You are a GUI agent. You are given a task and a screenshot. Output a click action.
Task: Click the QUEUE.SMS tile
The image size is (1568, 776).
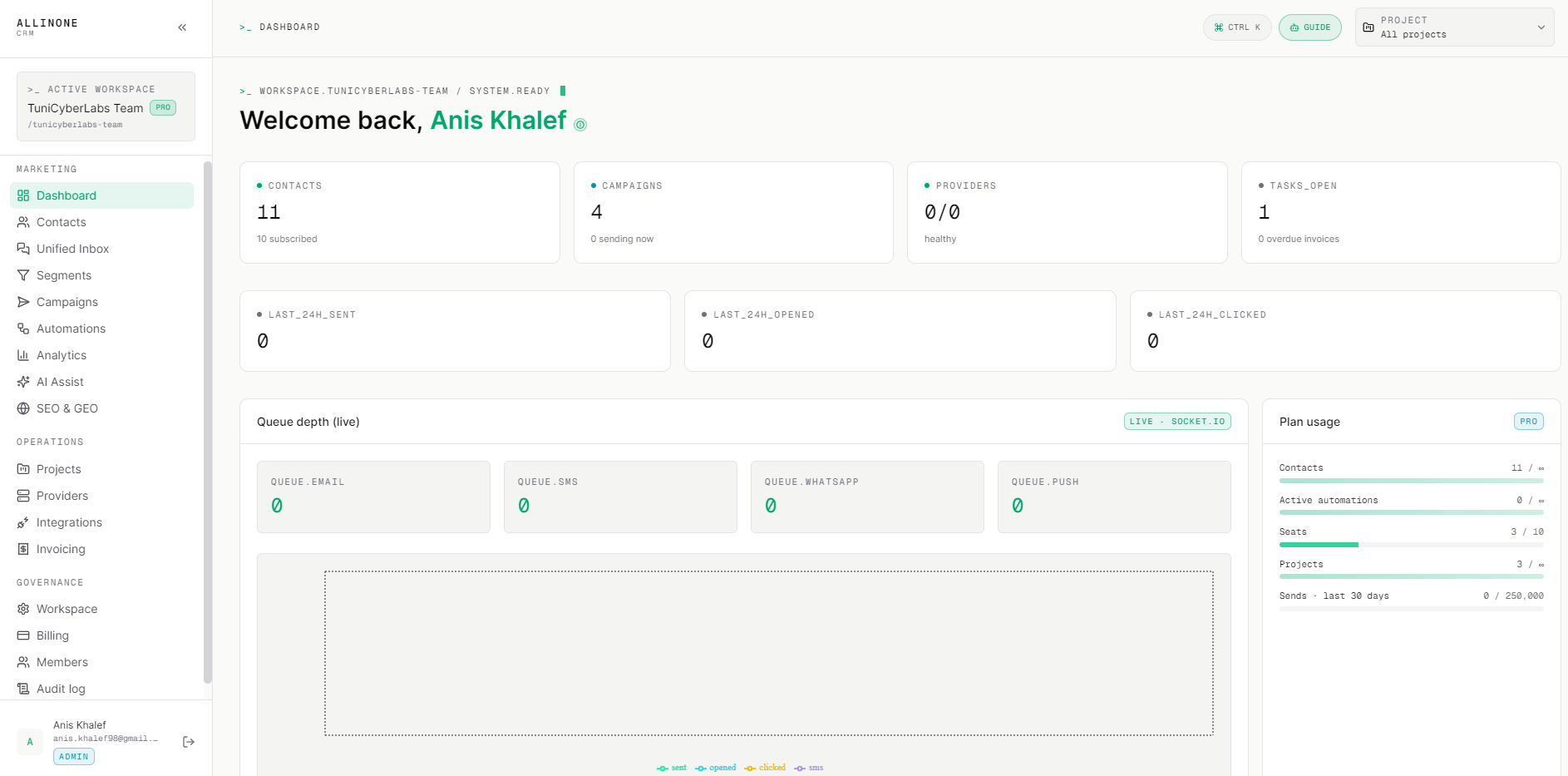(x=620, y=497)
